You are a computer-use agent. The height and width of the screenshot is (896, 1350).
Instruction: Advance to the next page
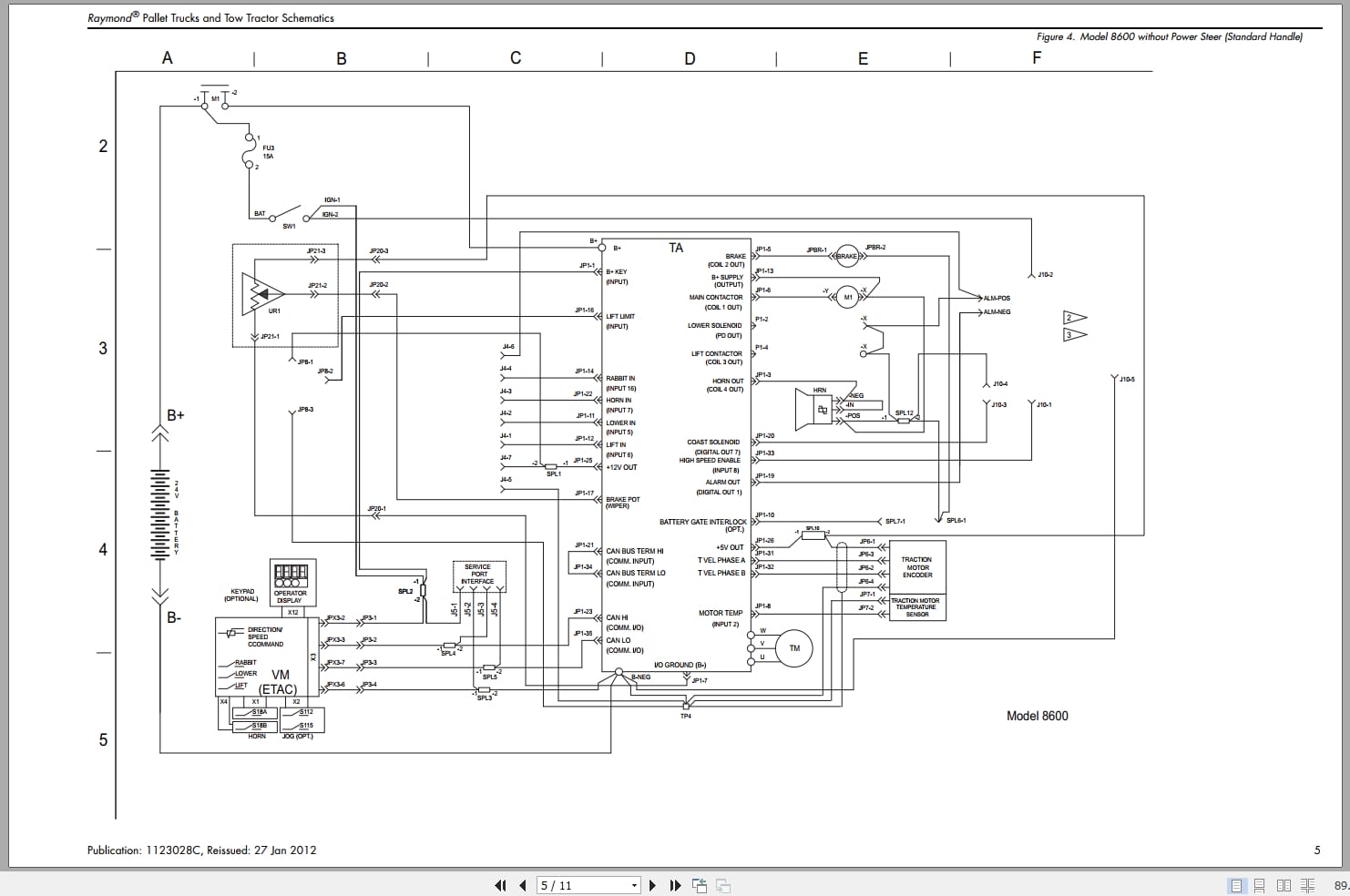652,885
